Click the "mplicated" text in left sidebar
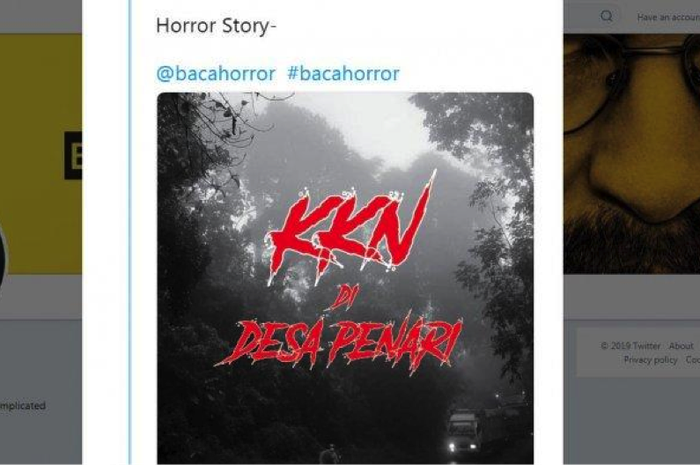The height and width of the screenshot is (465, 700). (23, 406)
